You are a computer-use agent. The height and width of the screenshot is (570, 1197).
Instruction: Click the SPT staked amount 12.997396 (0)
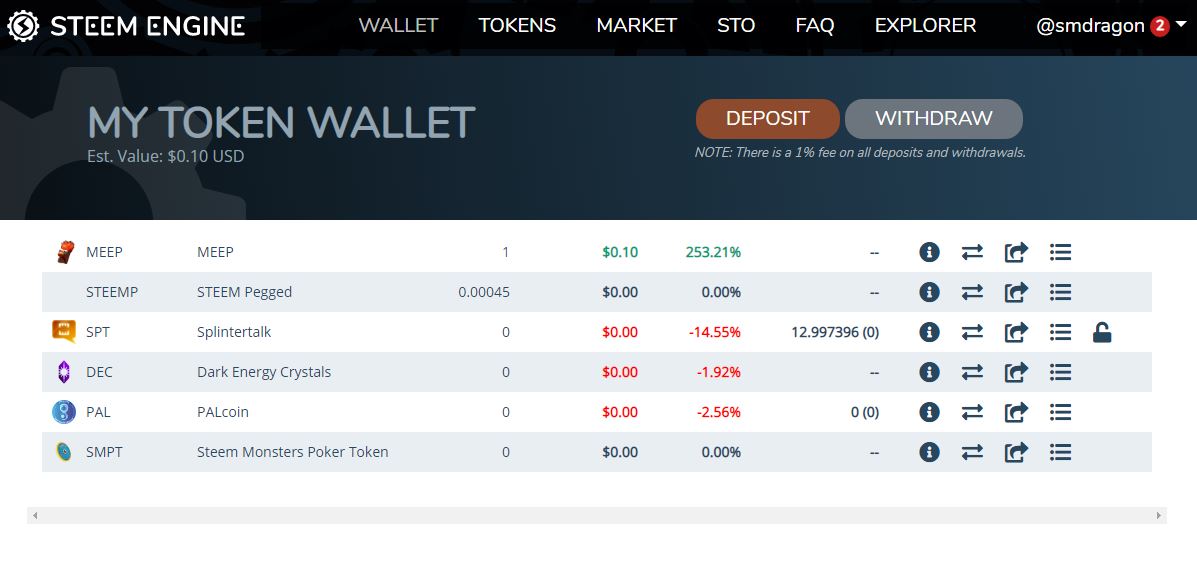click(835, 332)
